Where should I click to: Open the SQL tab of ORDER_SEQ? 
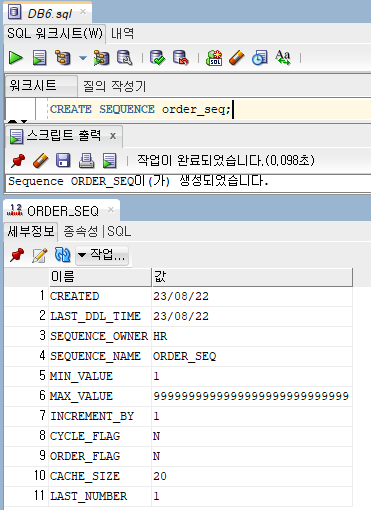coord(119,231)
